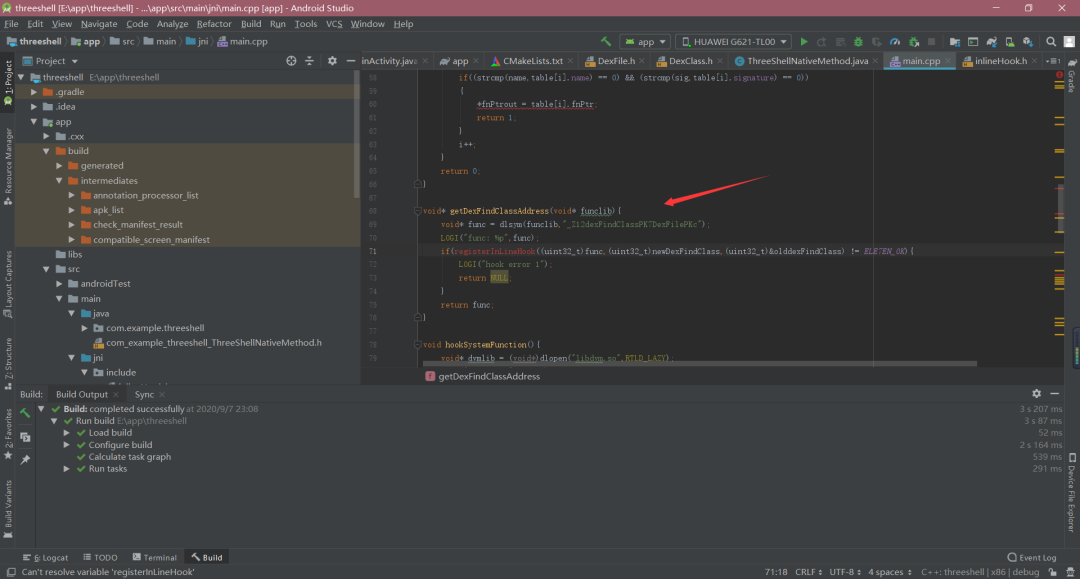Expand the .idea folder
The height and width of the screenshot is (579, 1080).
tap(34, 107)
